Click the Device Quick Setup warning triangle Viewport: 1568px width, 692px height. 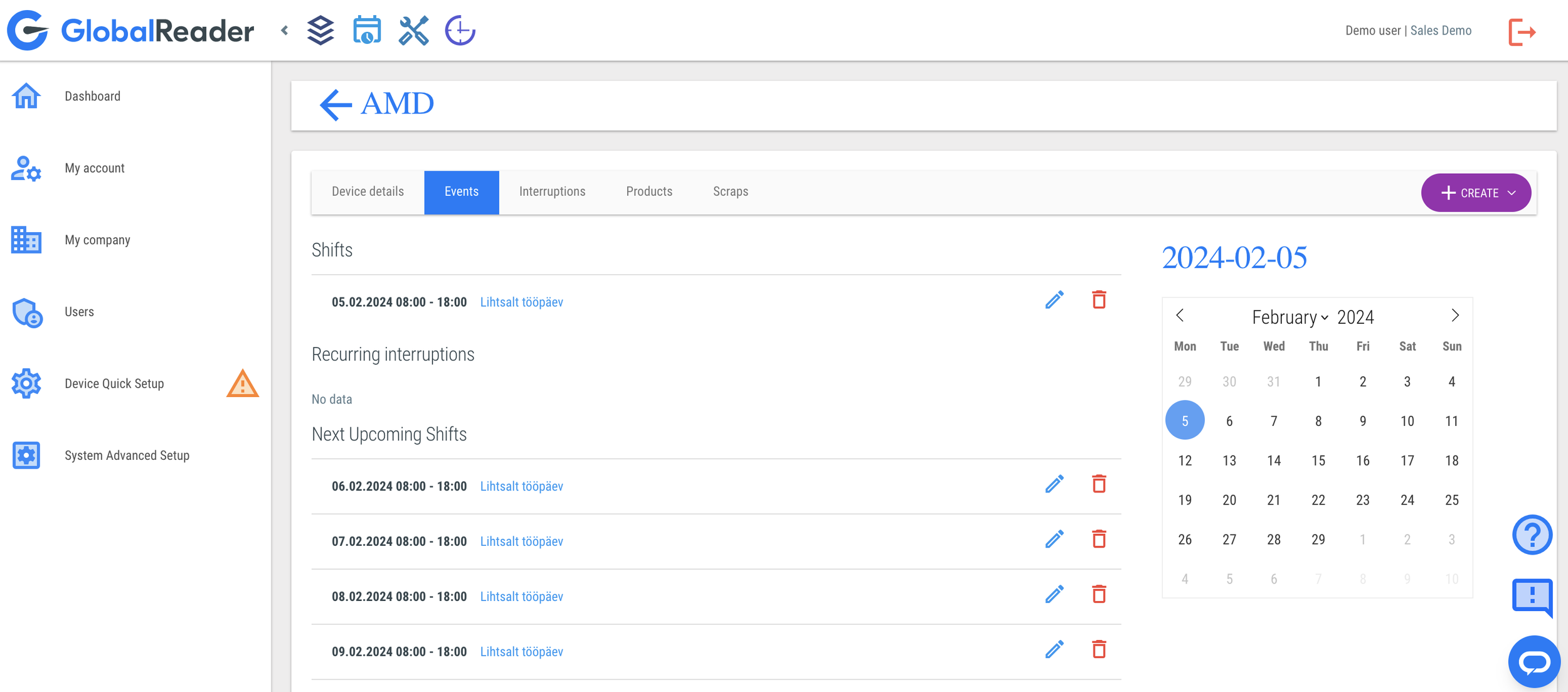tap(242, 383)
